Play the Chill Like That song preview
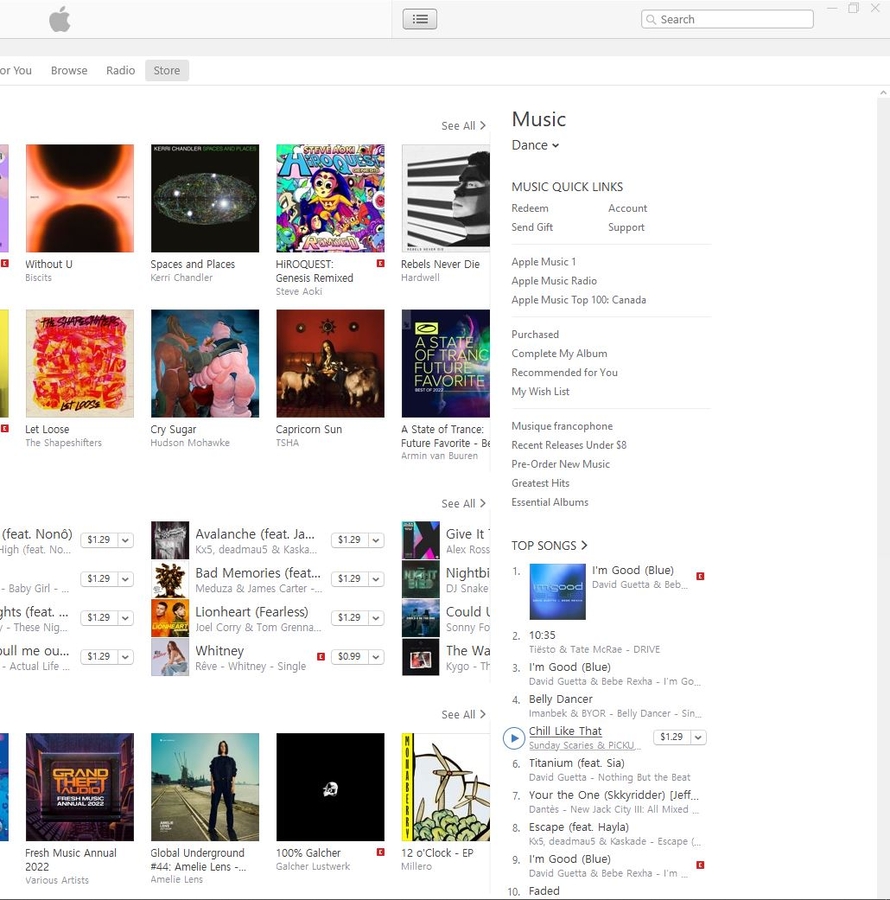Screen dimensions: 890x900 tap(514, 738)
